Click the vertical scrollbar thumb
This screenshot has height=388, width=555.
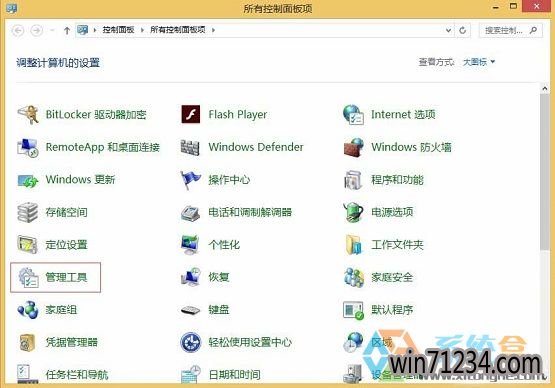[x=545, y=172]
